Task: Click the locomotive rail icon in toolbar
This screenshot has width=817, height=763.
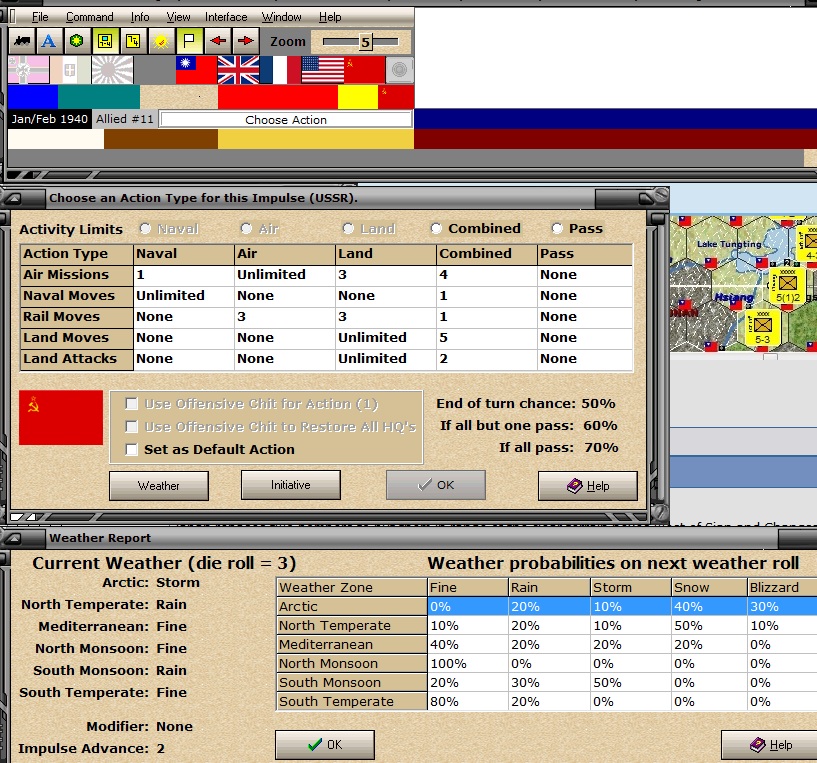Action: tap(22, 41)
